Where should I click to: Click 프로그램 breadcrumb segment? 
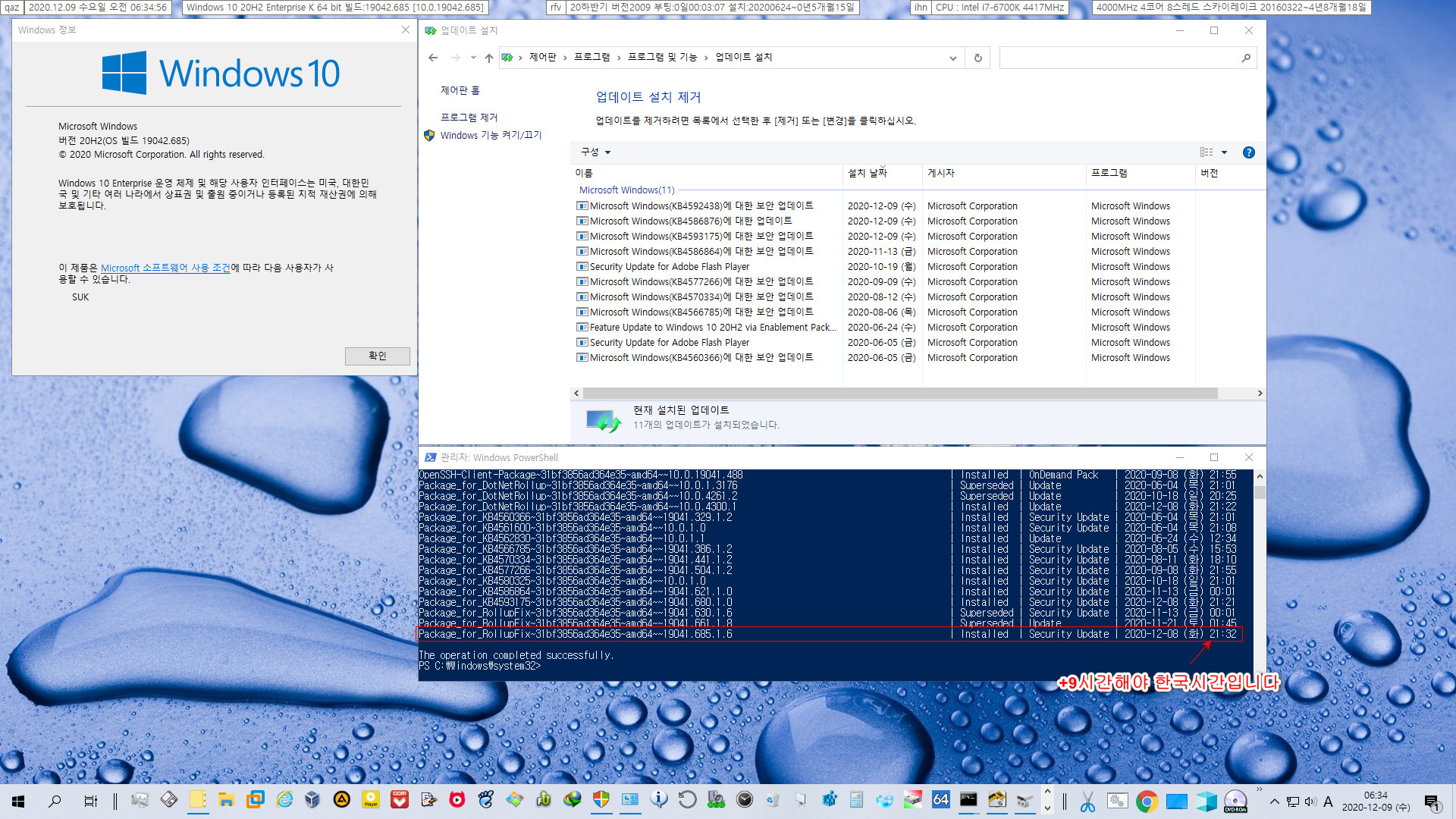pos(592,58)
